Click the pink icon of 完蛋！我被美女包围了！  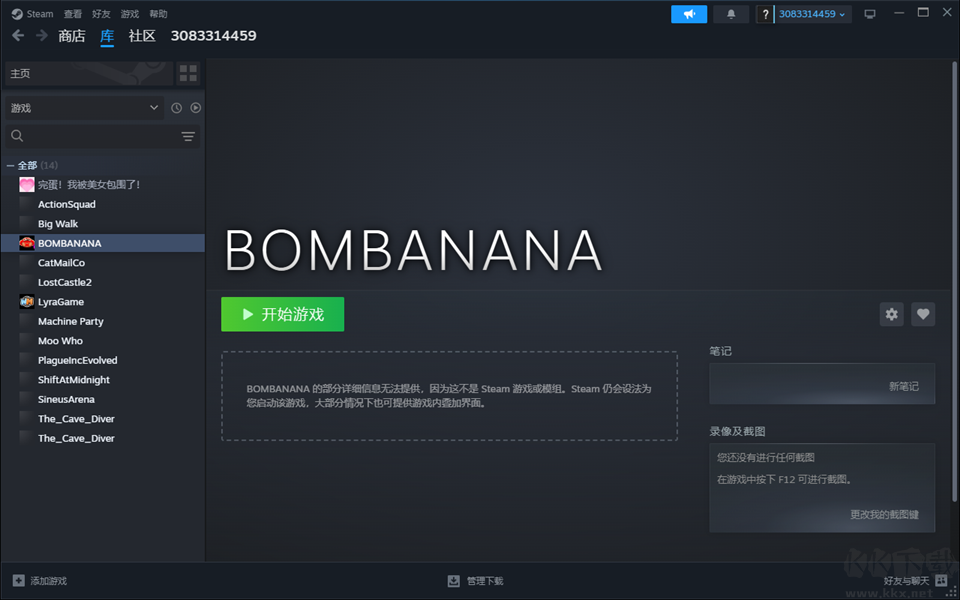click(x=27, y=184)
